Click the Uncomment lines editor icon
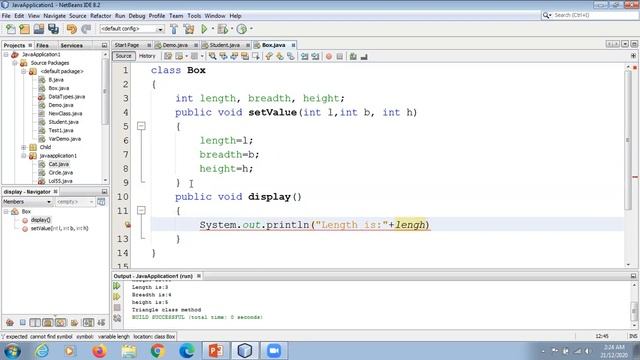Viewport: 640px width, 360px height. click(x=364, y=56)
